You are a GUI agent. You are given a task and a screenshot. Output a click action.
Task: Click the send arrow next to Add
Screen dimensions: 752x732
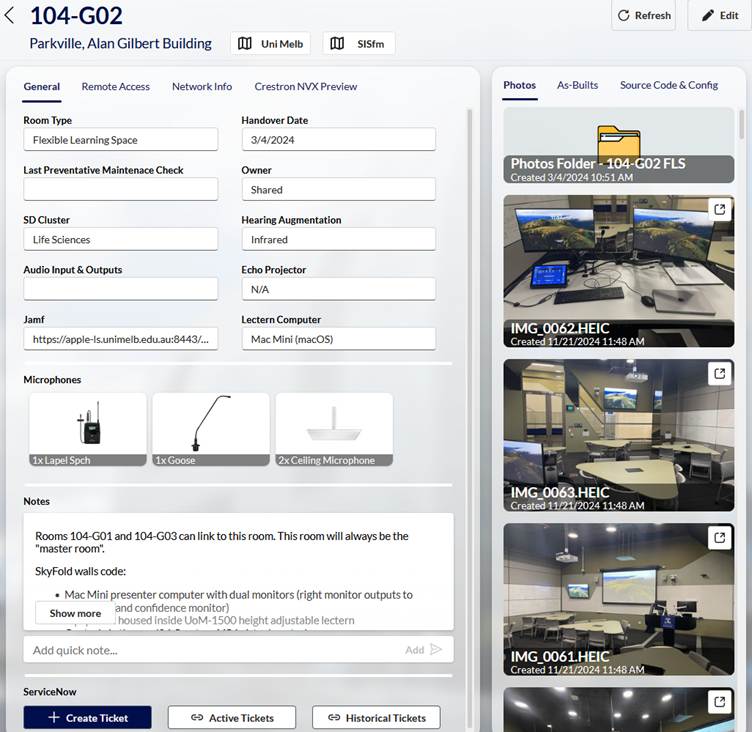coord(436,650)
